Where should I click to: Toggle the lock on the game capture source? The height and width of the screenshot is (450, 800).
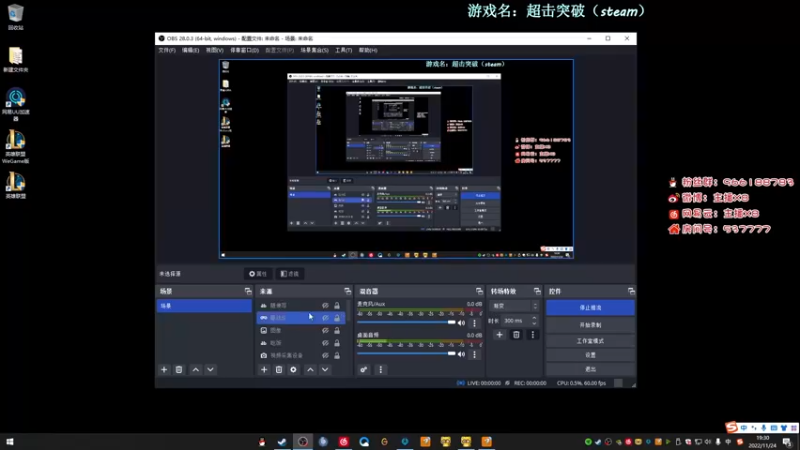click(337, 317)
